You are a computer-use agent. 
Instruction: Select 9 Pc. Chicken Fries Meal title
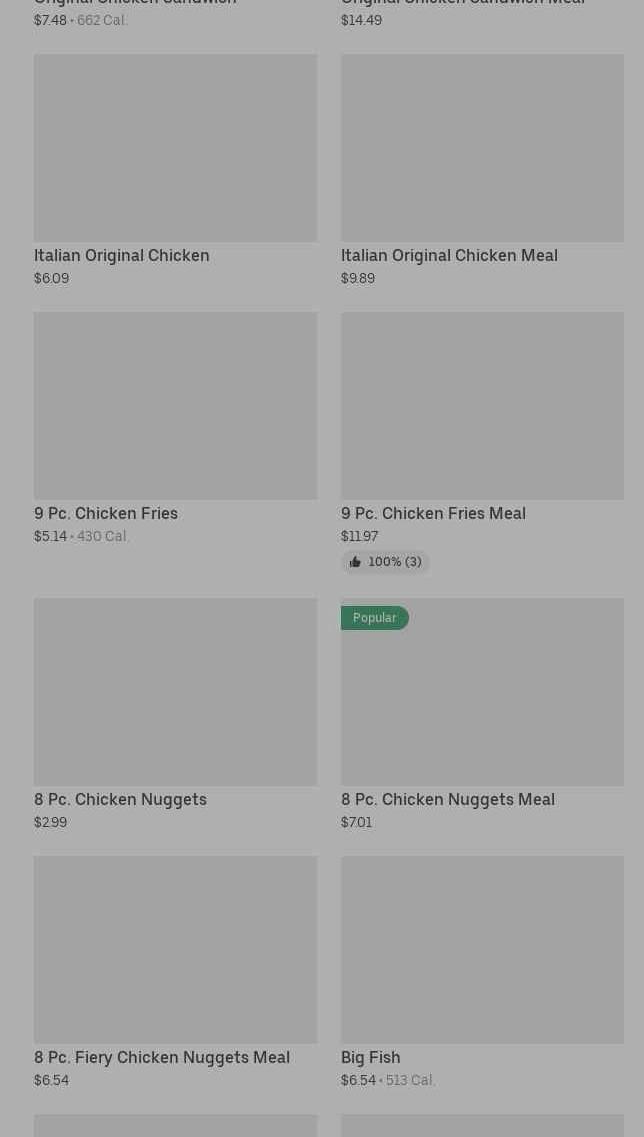(x=432, y=514)
